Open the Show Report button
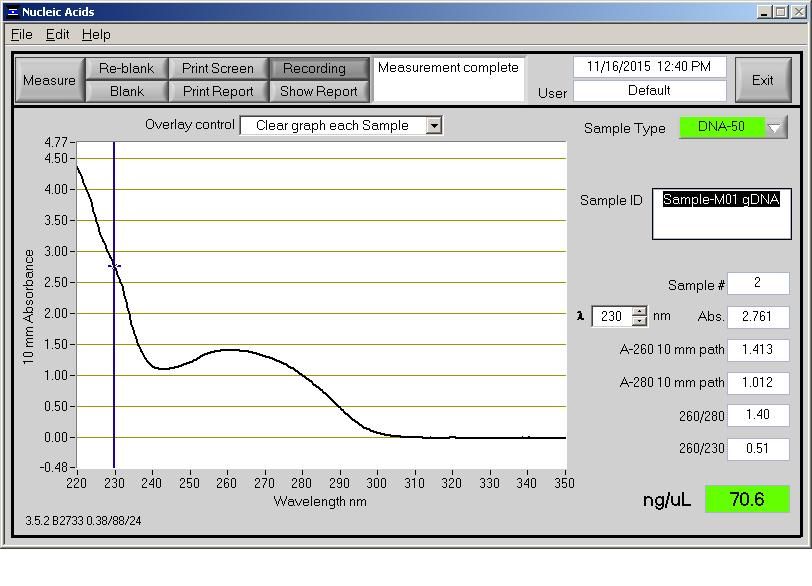The width and height of the screenshot is (812, 586). (x=318, y=91)
